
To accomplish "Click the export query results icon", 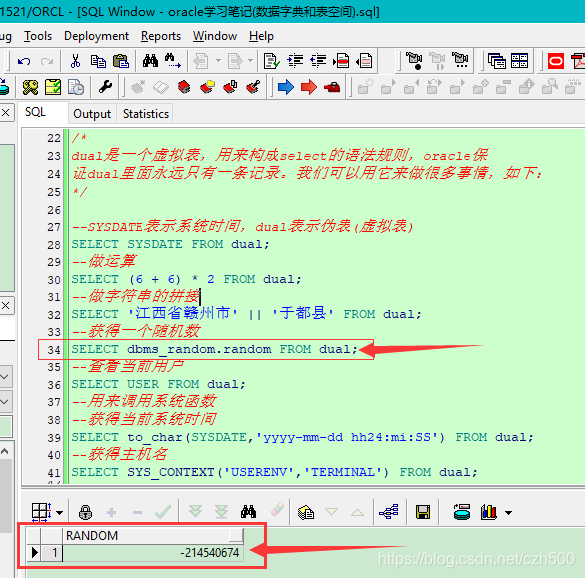I will tap(306, 512).
